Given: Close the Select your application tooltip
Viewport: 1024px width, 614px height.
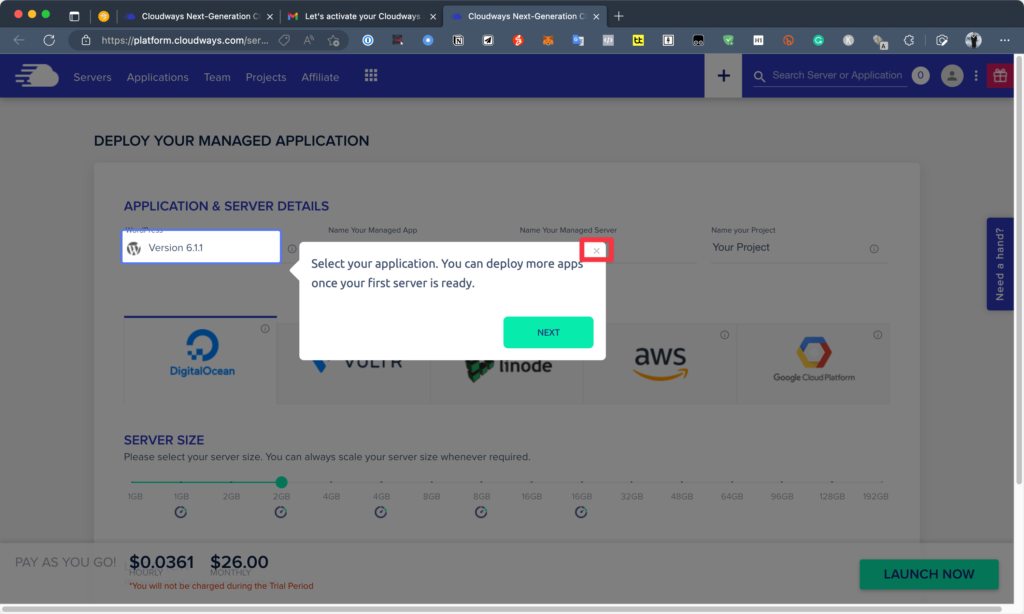Looking at the screenshot, I should [x=596, y=251].
